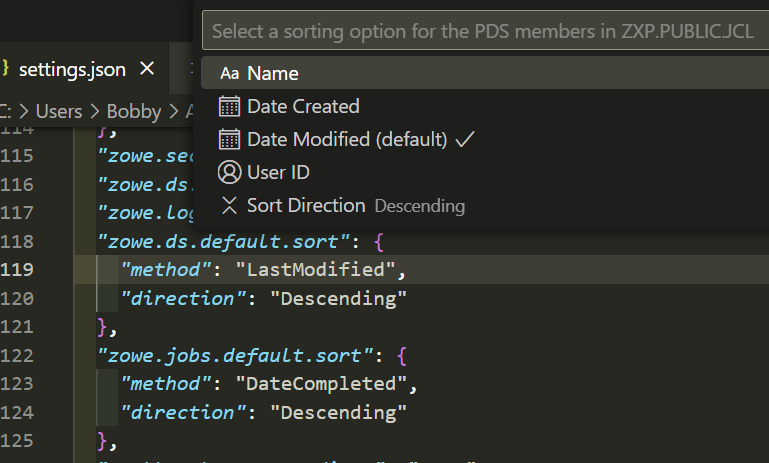This screenshot has width=769, height=463.
Task: Click the opening brace on line 118
Action: pos(379,242)
